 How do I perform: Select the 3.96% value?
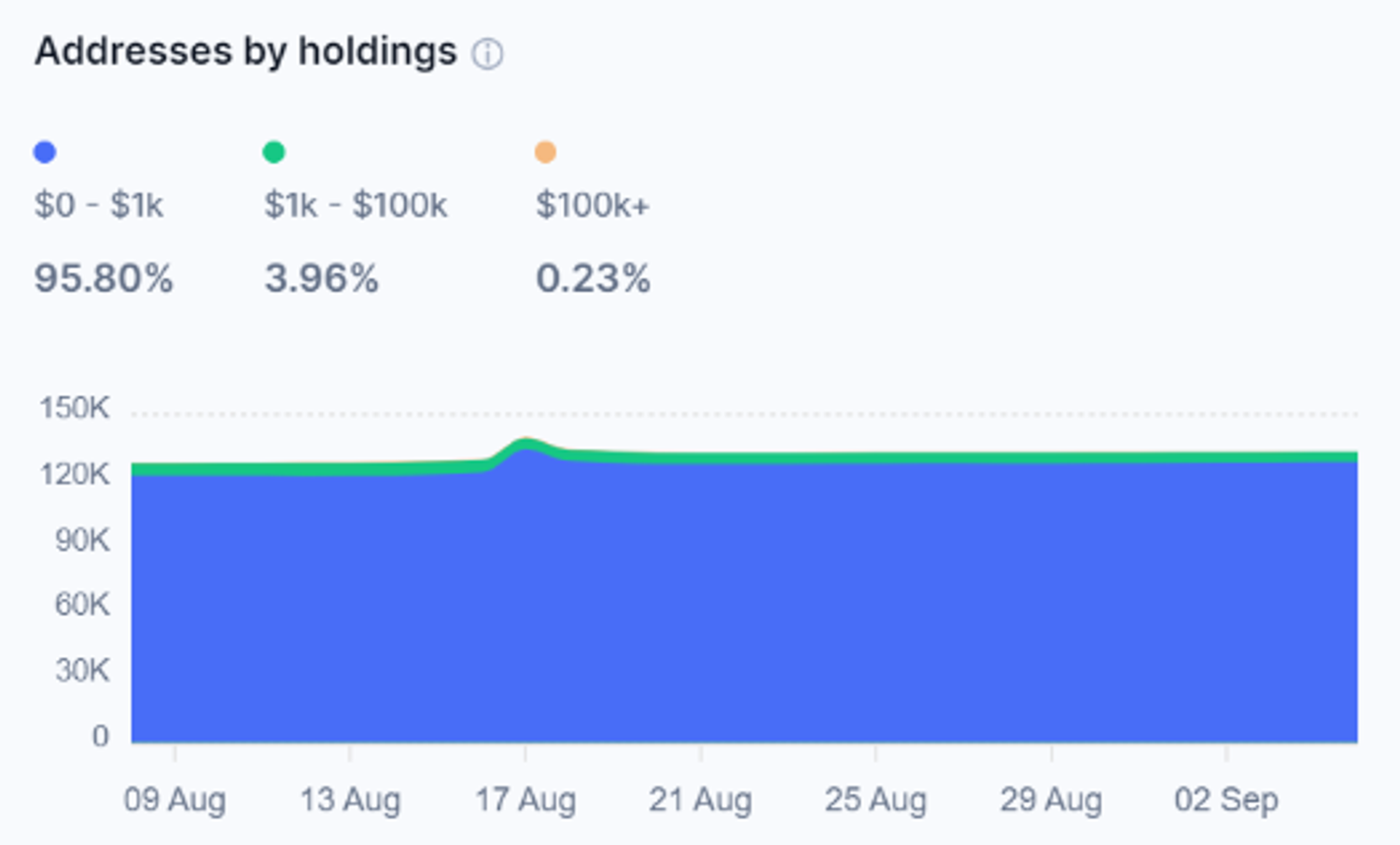click(x=321, y=278)
